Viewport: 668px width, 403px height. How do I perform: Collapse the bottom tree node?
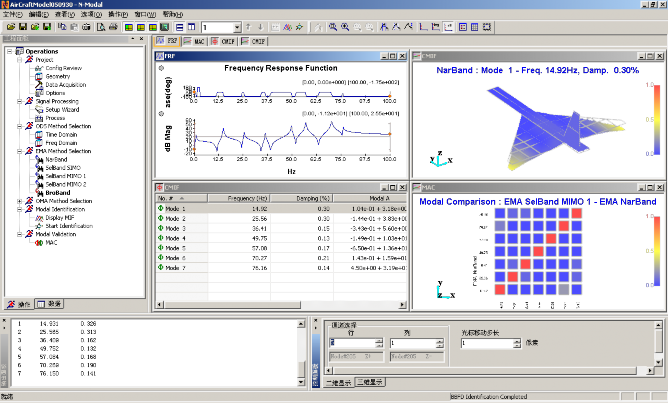tap(19, 235)
